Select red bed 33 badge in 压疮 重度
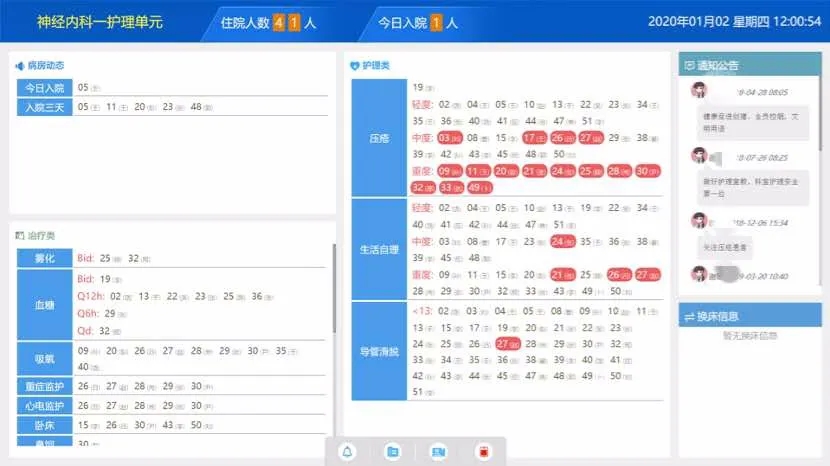This screenshot has width=830, height=466. [x=452, y=187]
